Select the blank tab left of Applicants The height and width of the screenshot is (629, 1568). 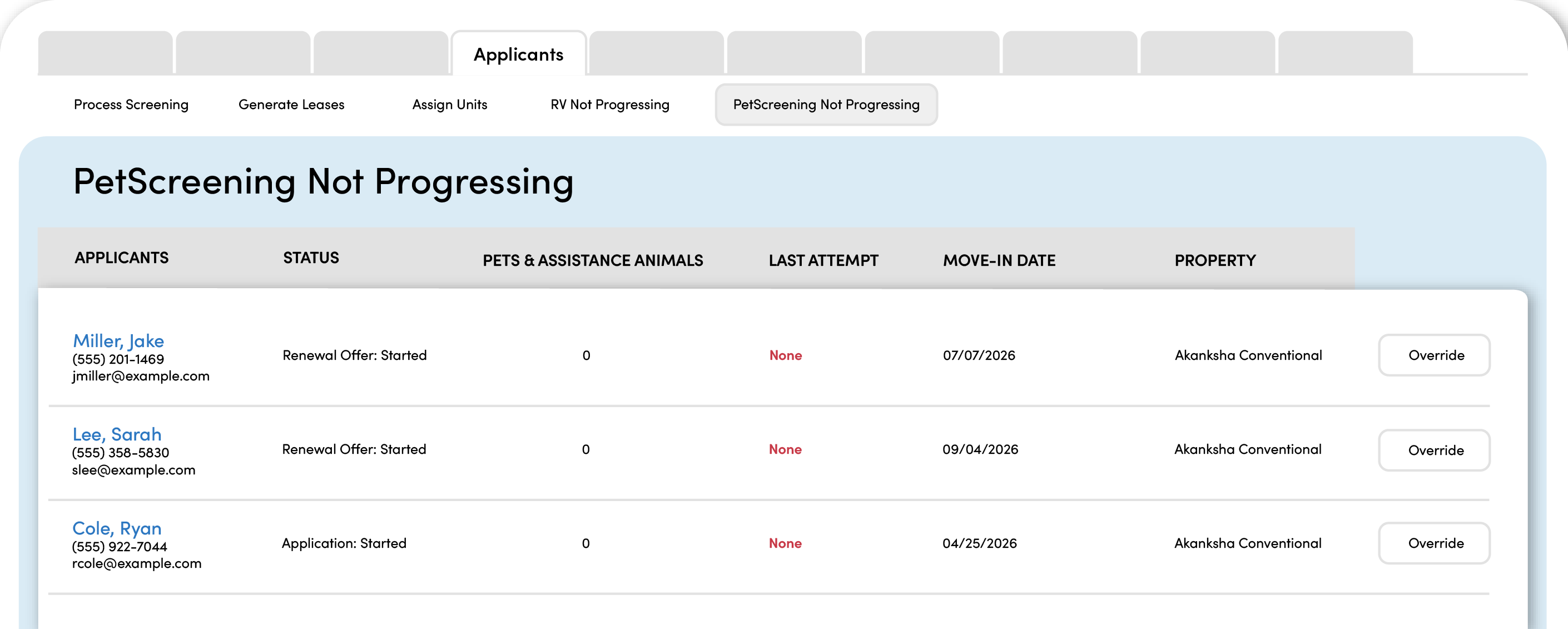[x=381, y=53]
